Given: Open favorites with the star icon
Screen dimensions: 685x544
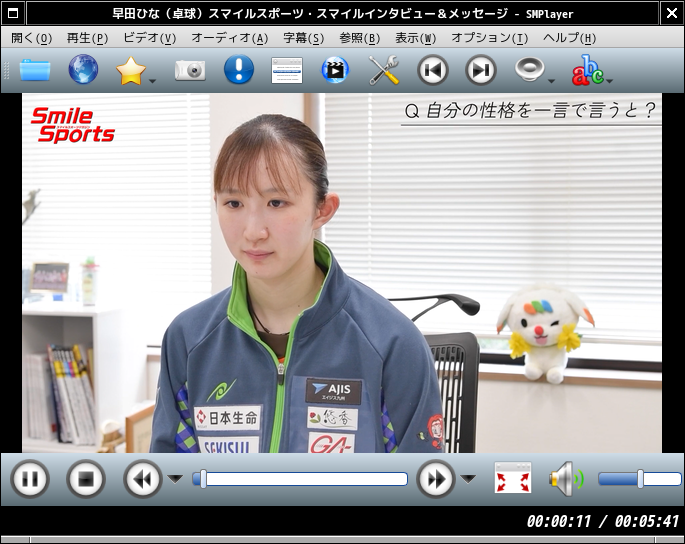Looking at the screenshot, I should (x=131, y=70).
